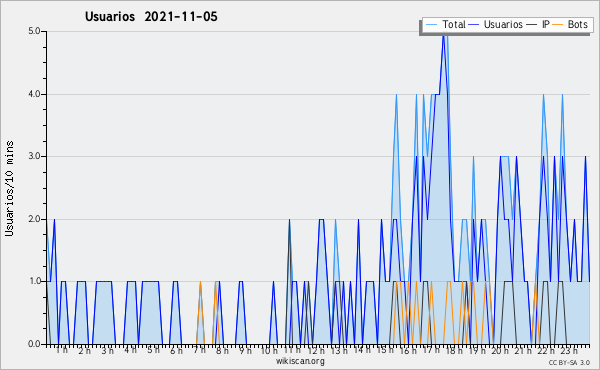Click the '17 h' x-axis label
Image resolution: width=600 pixels, height=370 pixels.
[431, 350]
